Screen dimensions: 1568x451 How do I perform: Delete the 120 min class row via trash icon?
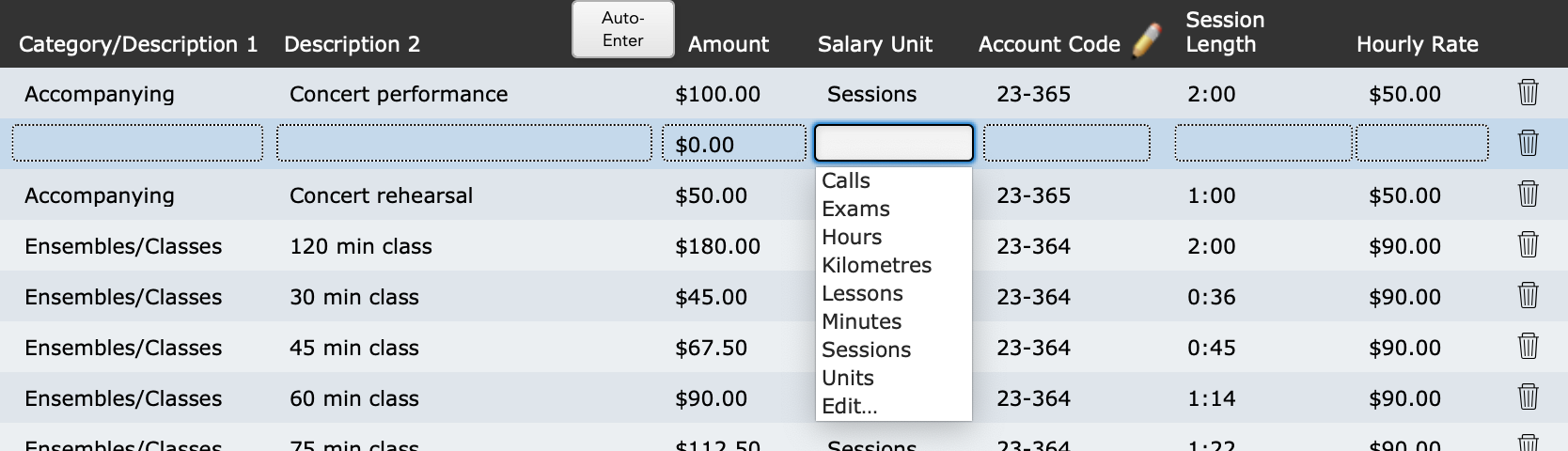(1529, 245)
